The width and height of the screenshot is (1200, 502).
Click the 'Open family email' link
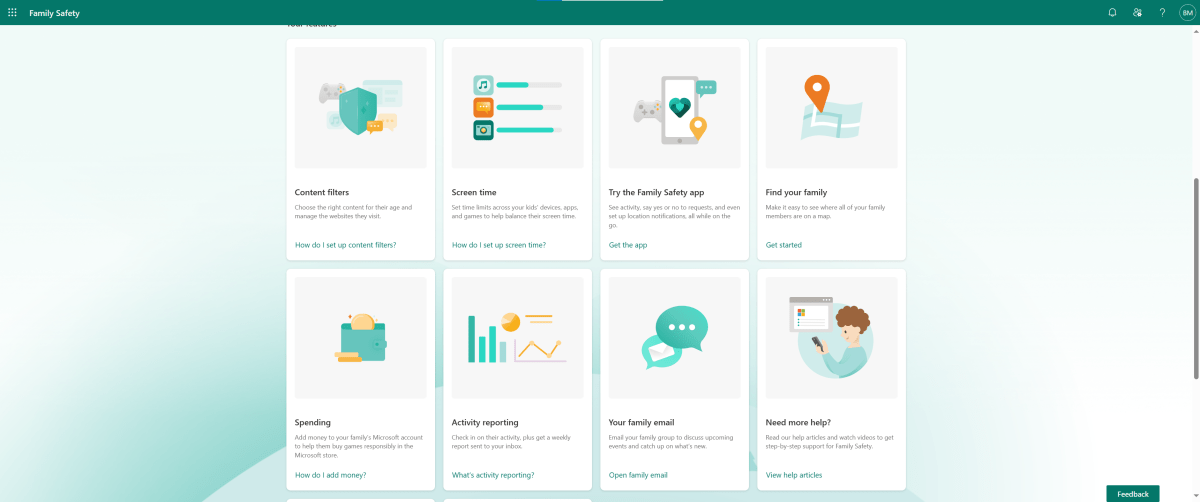(638, 475)
